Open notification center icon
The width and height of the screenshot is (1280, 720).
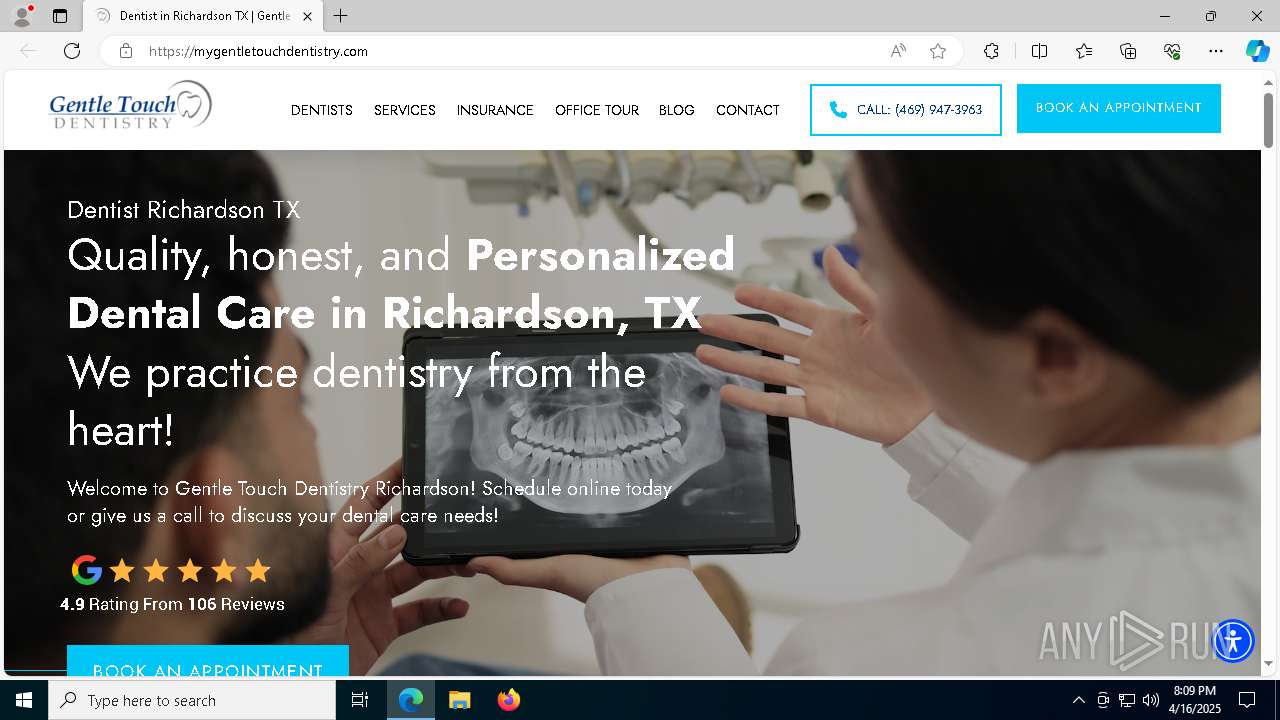point(1247,700)
